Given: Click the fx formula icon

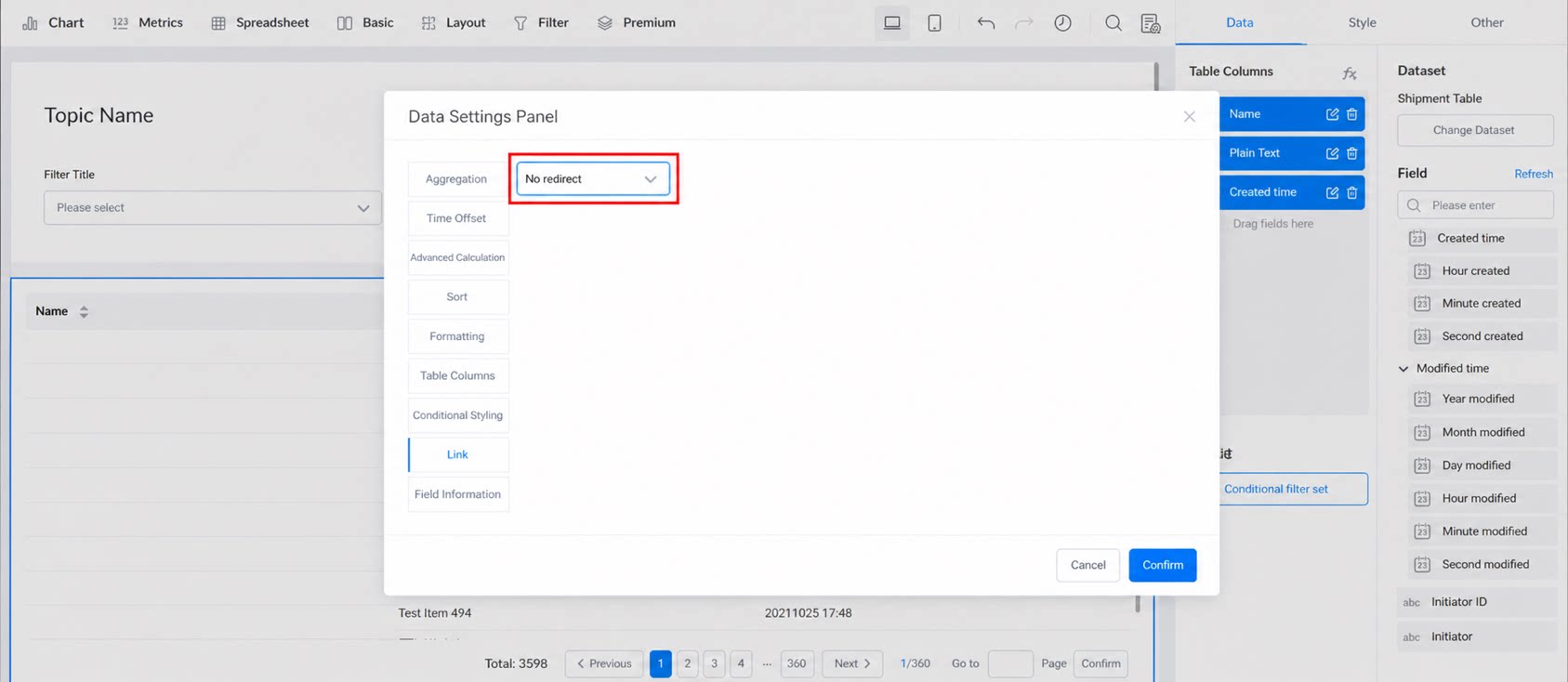Looking at the screenshot, I should (1350, 73).
